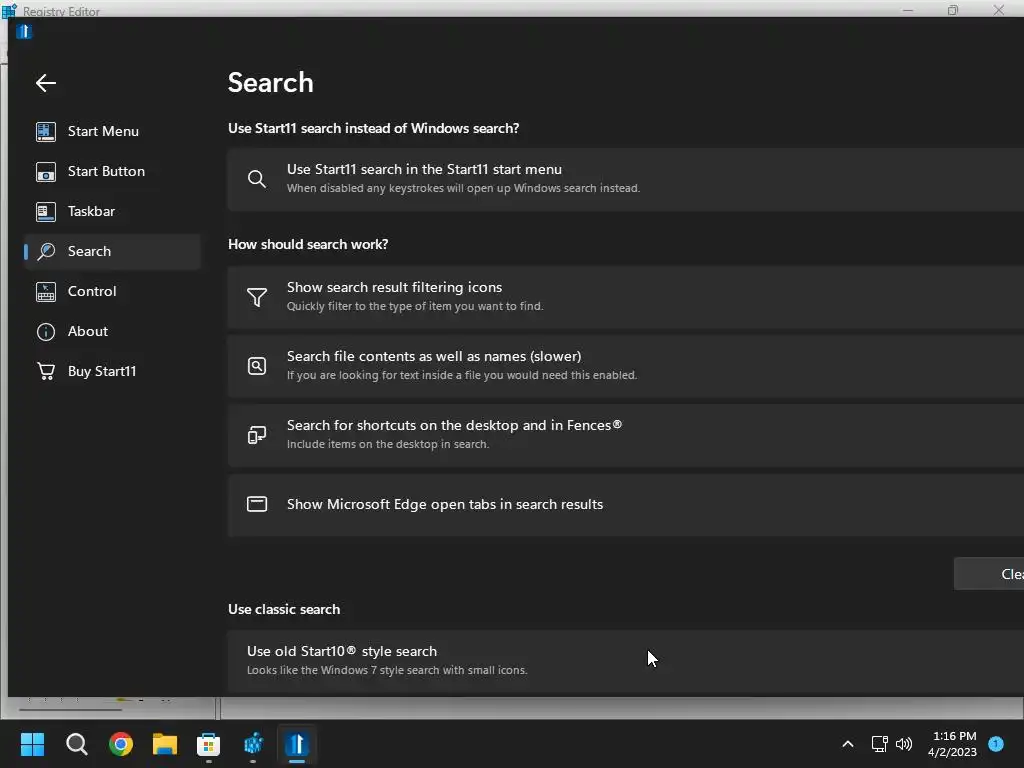
Task: Switch to Registry Editor via its taskbar icon
Action: point(253,744)
